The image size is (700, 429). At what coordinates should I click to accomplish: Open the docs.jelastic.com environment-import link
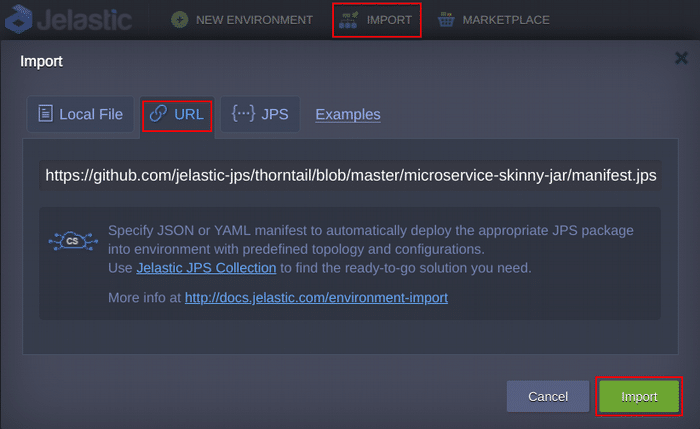316,297
